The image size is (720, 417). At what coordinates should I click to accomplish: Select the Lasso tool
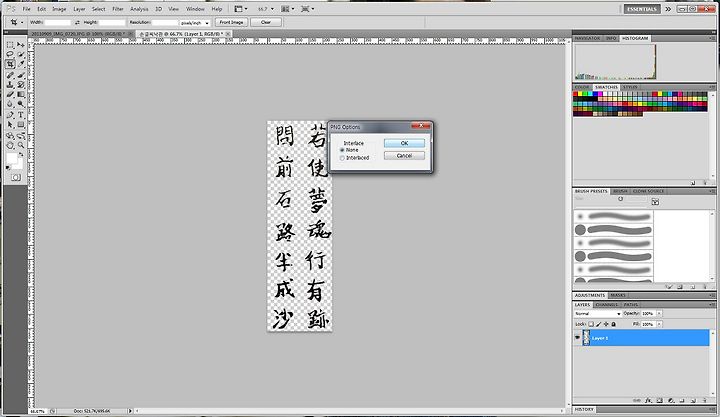pos(10,54)
